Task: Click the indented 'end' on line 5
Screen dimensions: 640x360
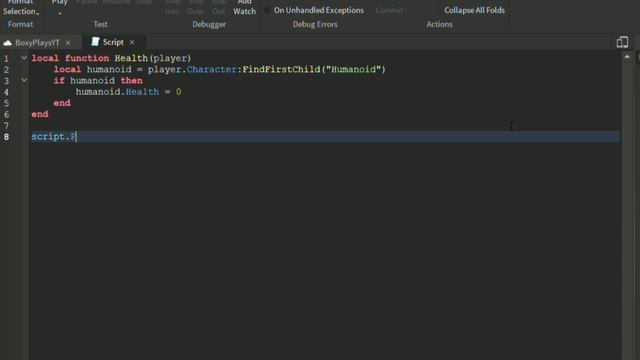Action: pyautogui.click(x=62, y=103)
